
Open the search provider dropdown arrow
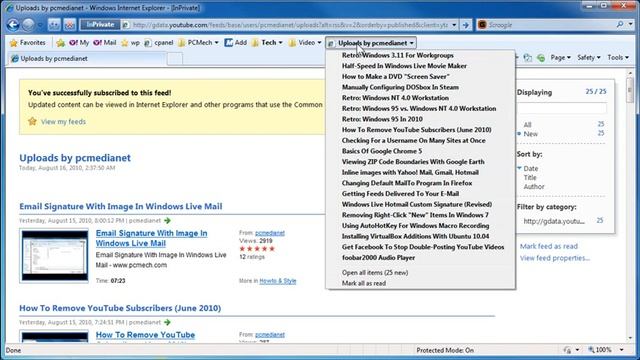coord(630,24)
